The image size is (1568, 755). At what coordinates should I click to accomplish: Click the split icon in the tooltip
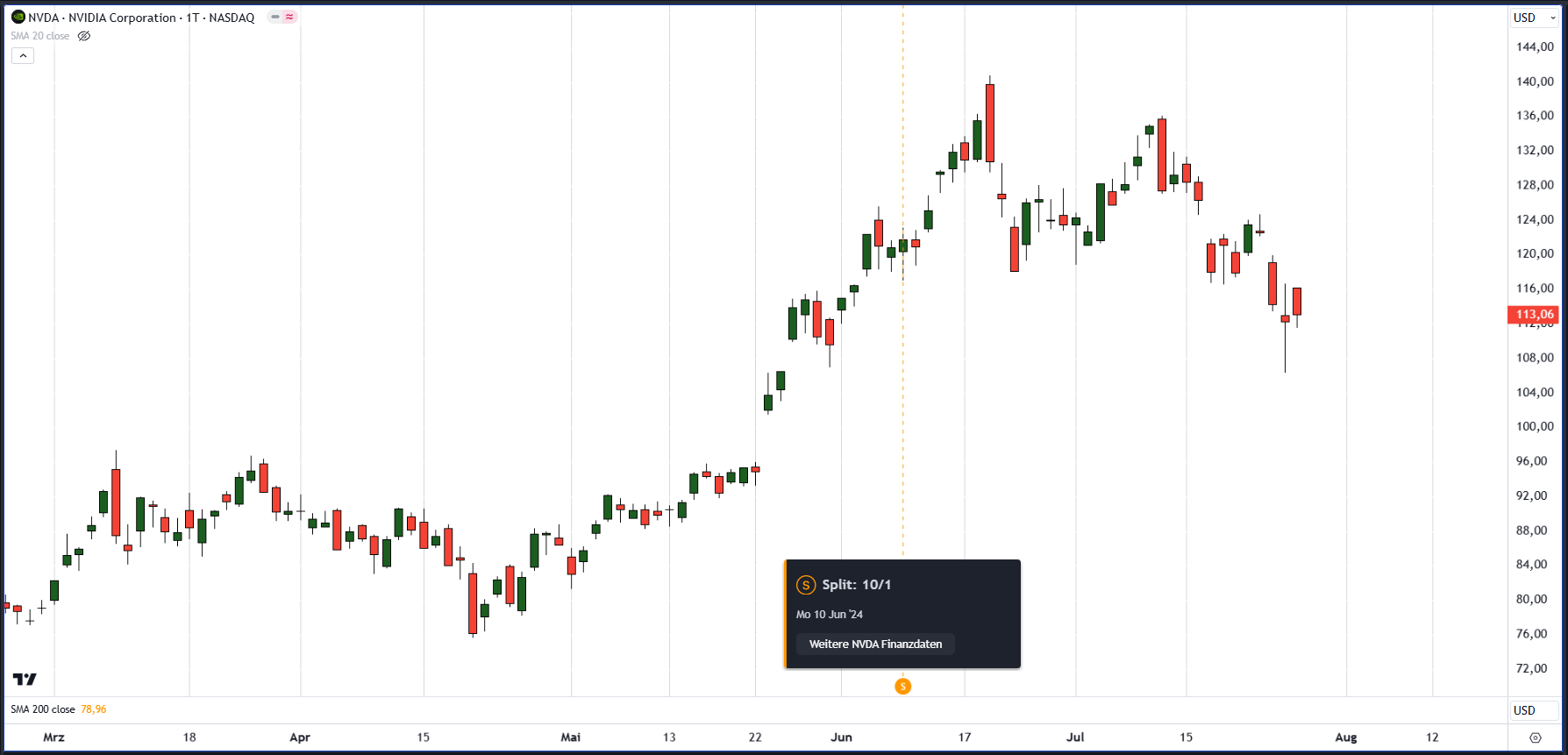[x=805, y=585]
